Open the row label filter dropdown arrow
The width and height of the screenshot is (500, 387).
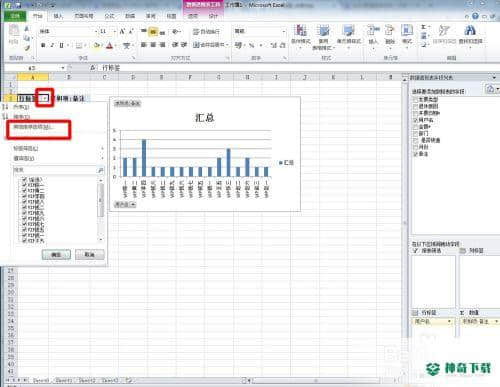tap(44, 98)
